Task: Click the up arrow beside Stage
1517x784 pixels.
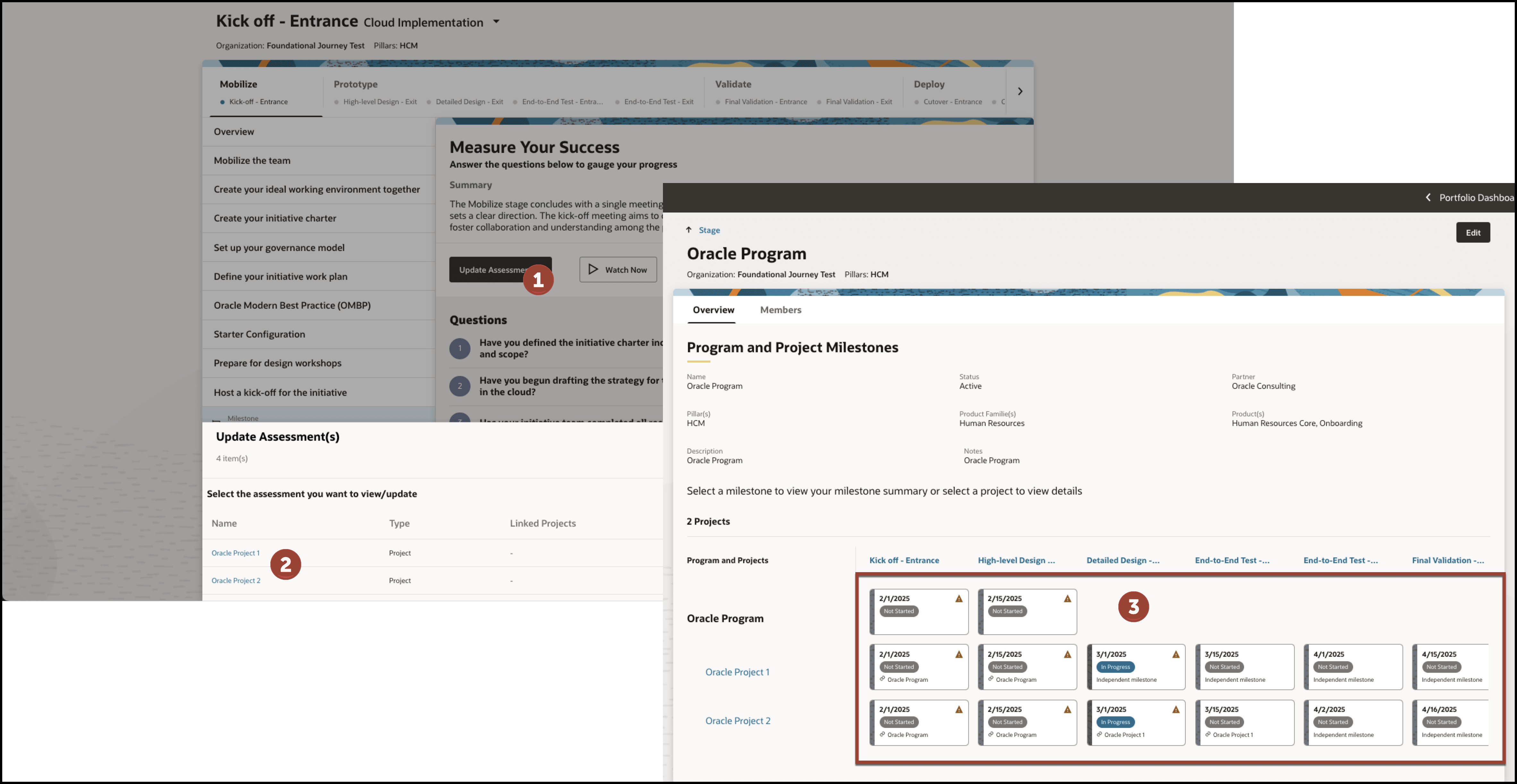Action: (688, 230)
